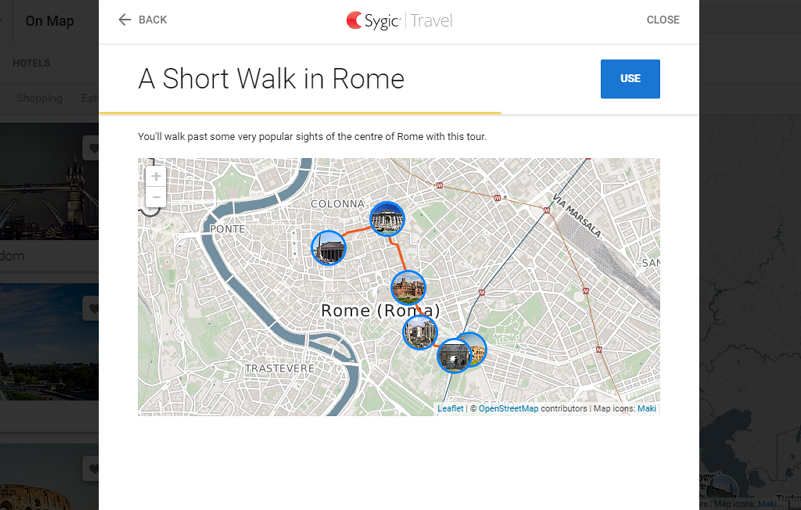The image size is (801, 510).
Task: Click the back arrow icon
Action: point(125,20)
